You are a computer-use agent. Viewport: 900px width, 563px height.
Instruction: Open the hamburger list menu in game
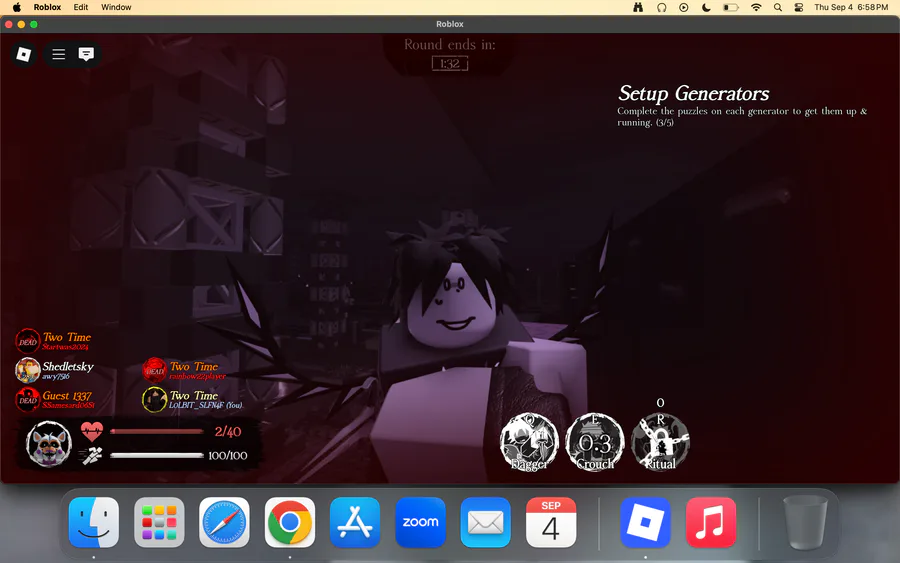click(x=59, y=55)
